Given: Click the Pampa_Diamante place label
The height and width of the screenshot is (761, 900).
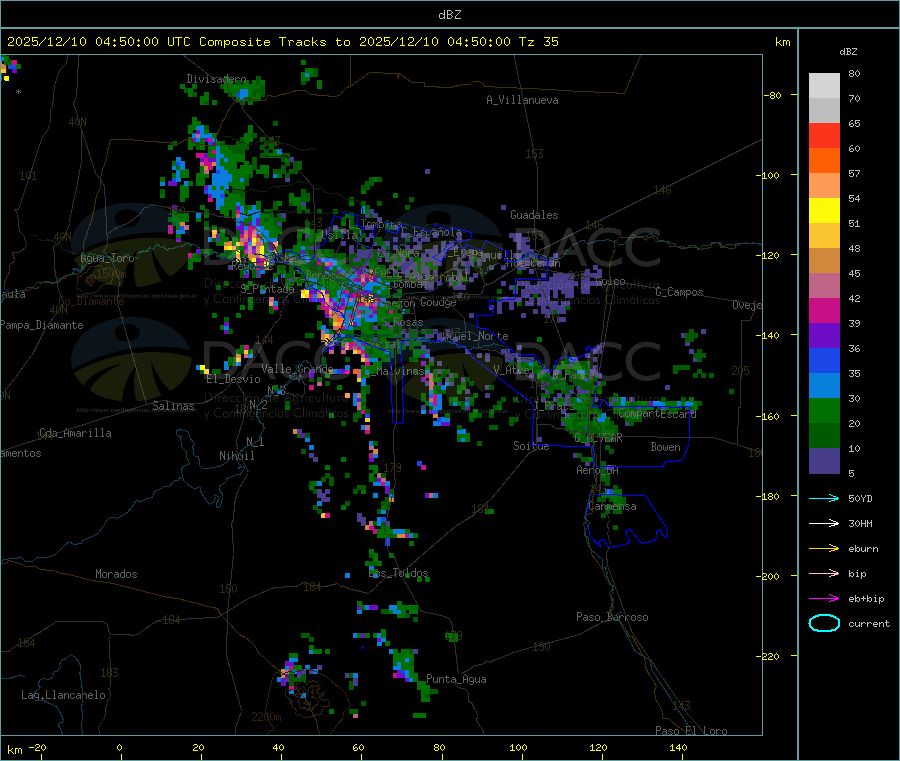Looking at the screenshot, I should click(x=42, y=325).
